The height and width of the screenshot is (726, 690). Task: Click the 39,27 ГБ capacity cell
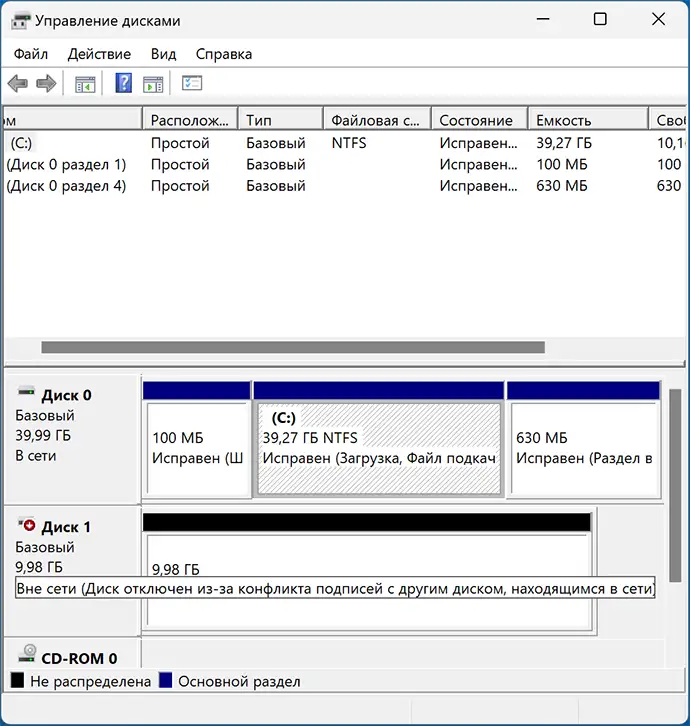point(564,143)
